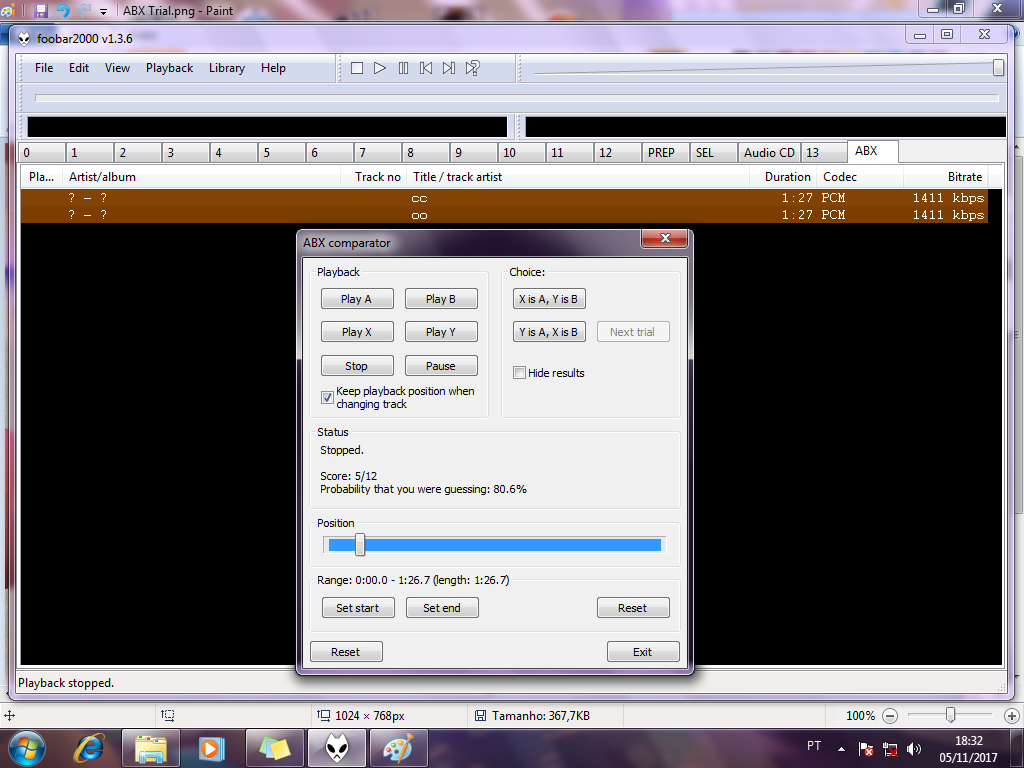1024x768 pixels.
Task: Adjust the Paint zoom slider handle
Action: (x=951, y=715)
